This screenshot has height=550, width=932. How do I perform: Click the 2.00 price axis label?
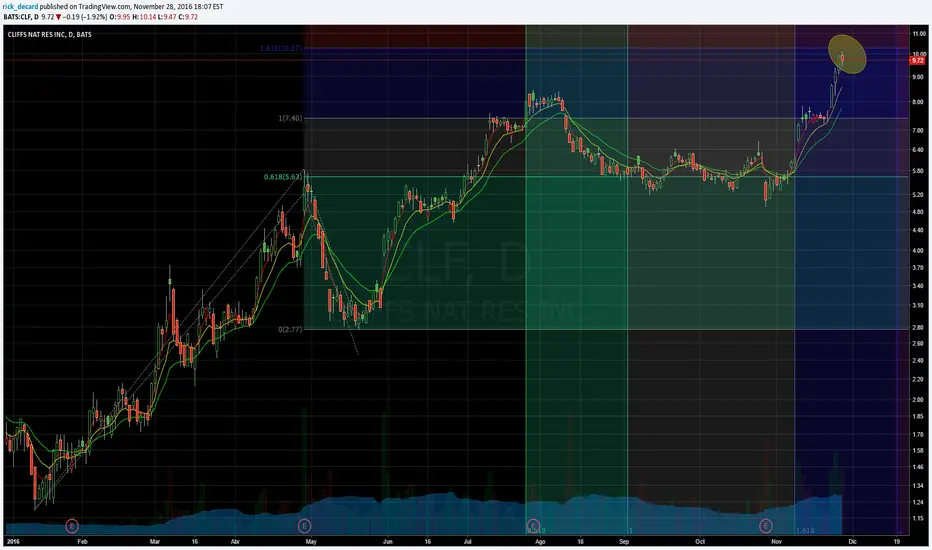coord(918,400)
